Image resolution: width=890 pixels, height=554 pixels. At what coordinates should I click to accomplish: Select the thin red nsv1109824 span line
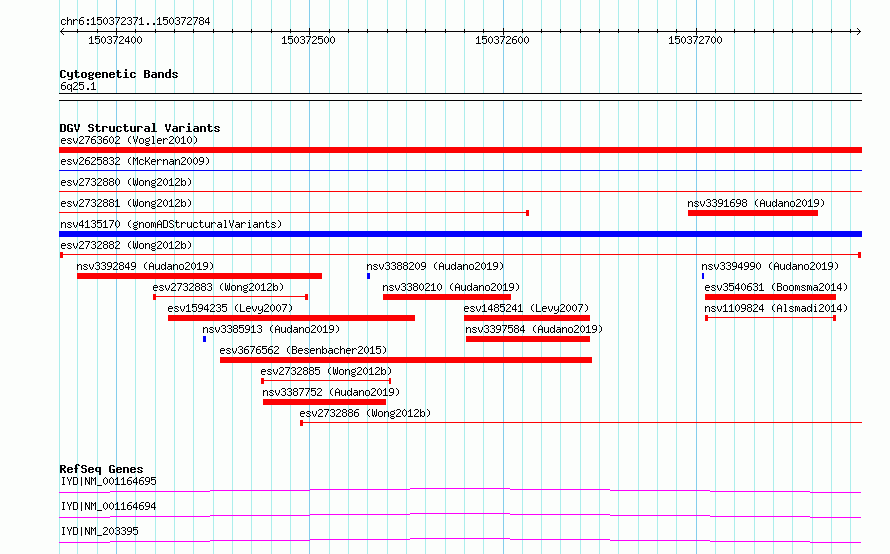[x=770, y=318]
